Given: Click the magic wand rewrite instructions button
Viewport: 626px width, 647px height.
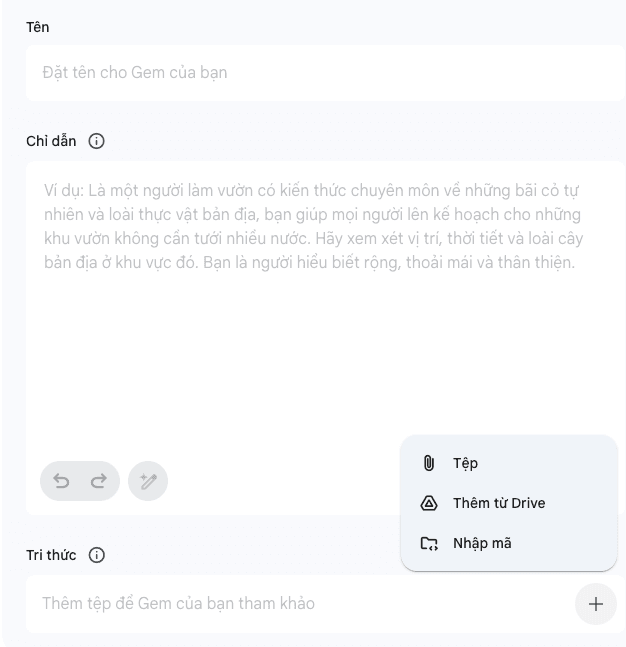Looking at the screenshot, I should pyautogui.click(x=148, y=481).
